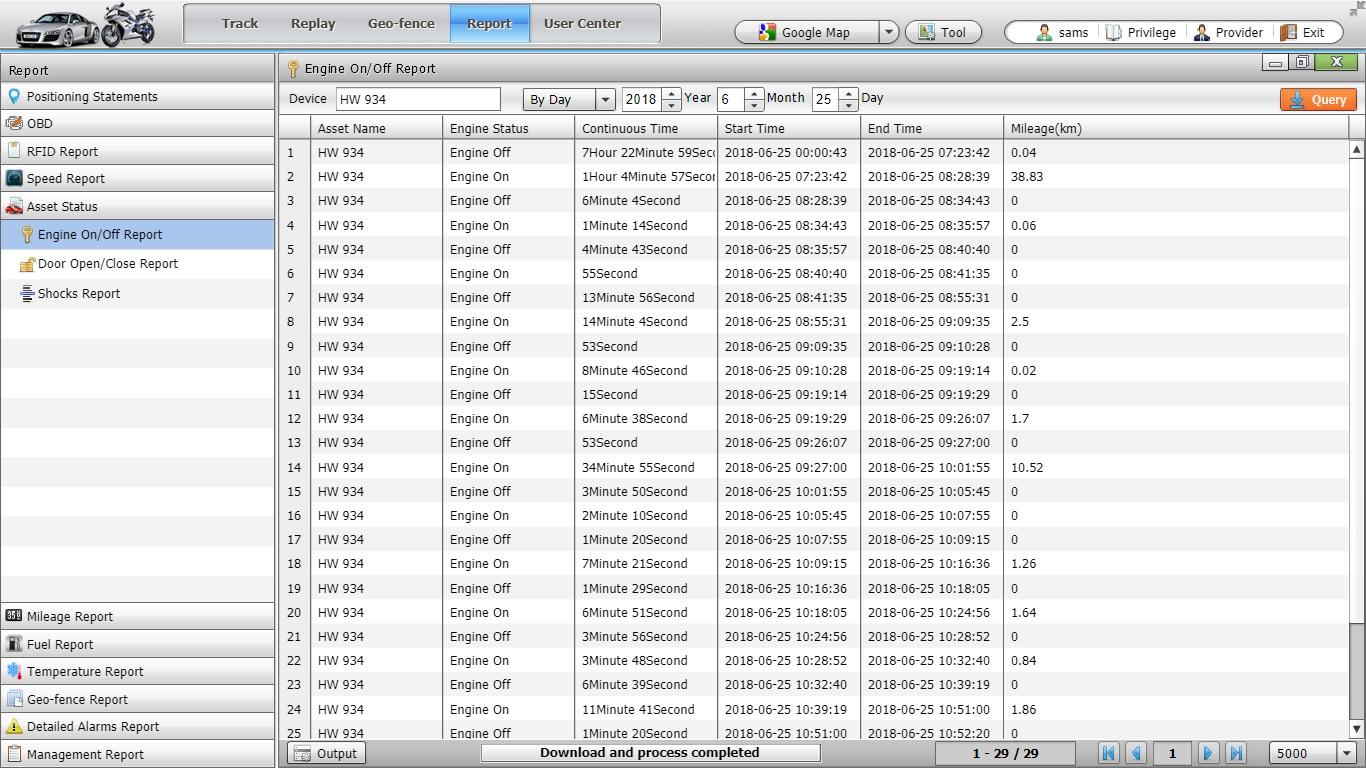Sort by End Time column
This screenshot has height=768, width=1366.
click(x=932, y=128)
